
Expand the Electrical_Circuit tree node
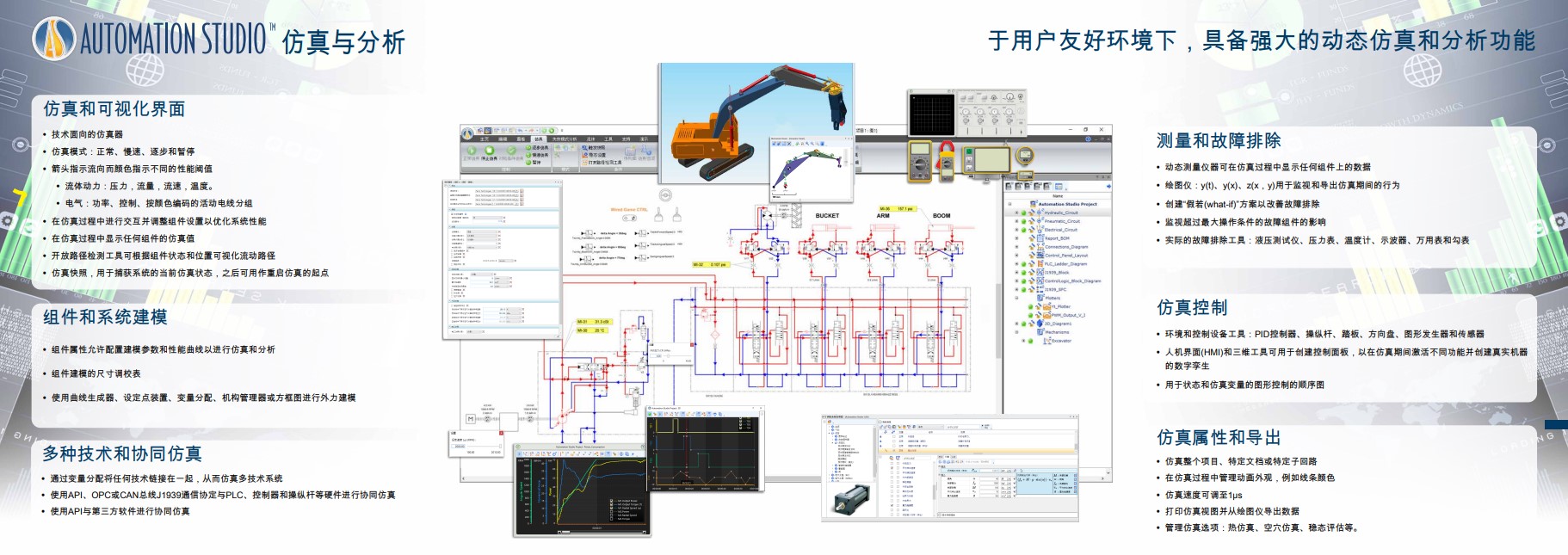(x=1016, y=230)
